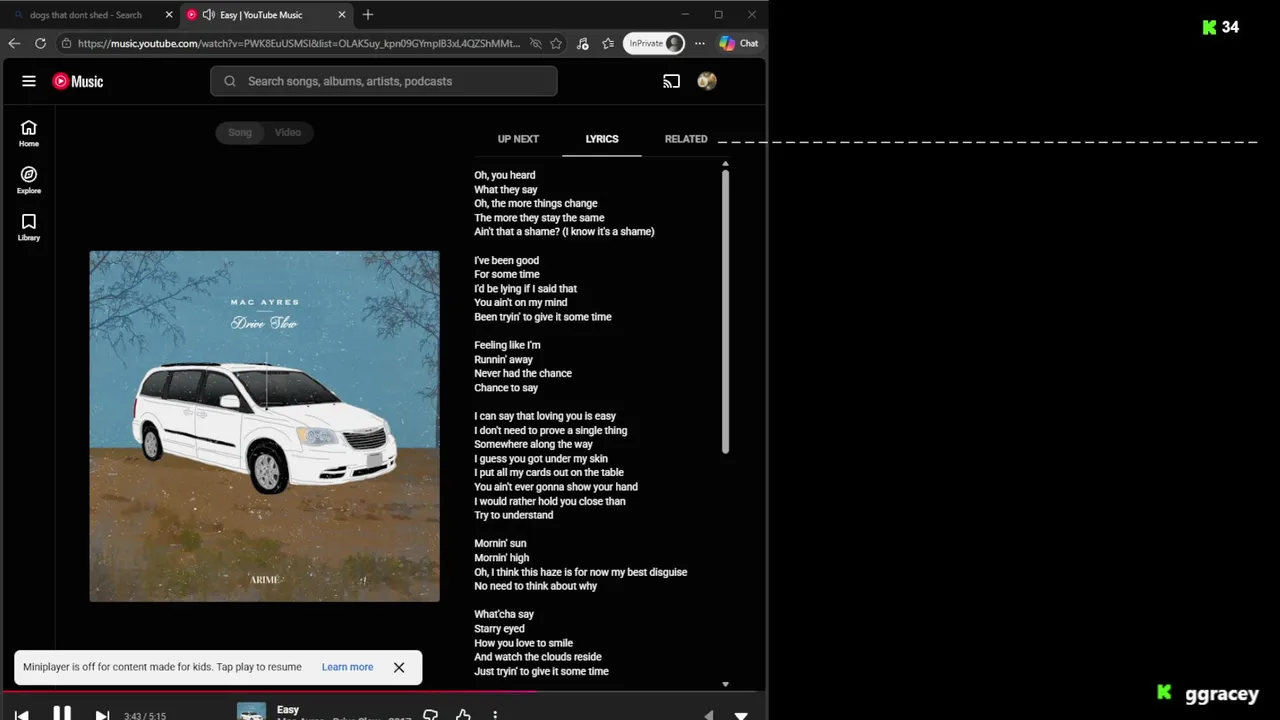
Task: Open Library in the sidebar
Action: pos(29,227)
